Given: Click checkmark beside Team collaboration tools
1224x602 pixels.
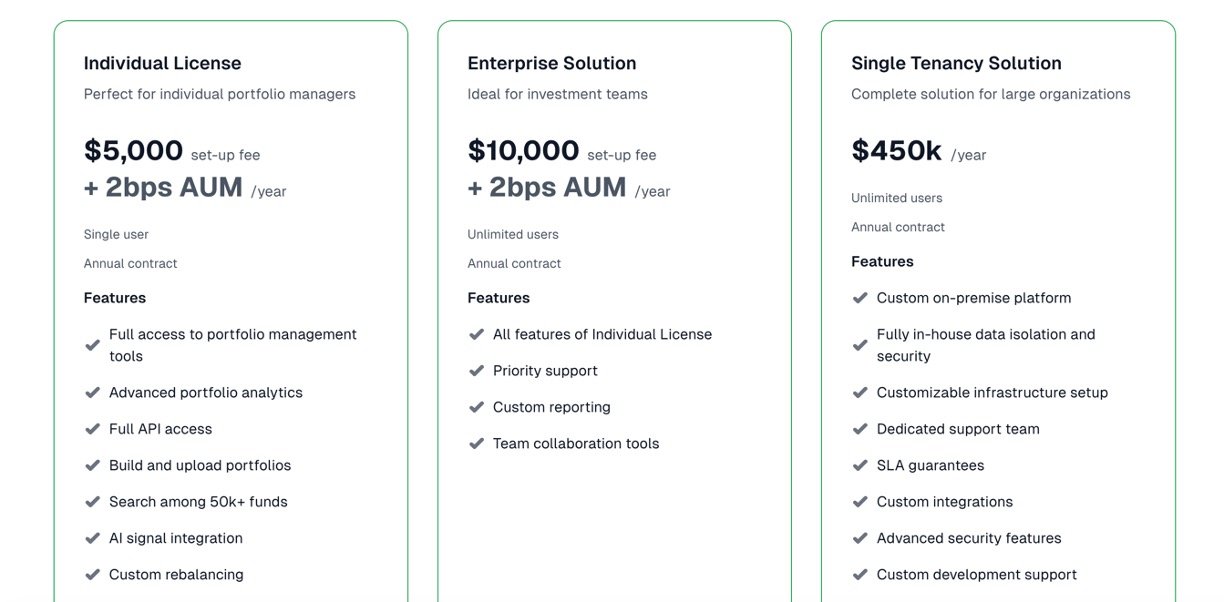Looking at the screenshot, I should pos(476,444).
